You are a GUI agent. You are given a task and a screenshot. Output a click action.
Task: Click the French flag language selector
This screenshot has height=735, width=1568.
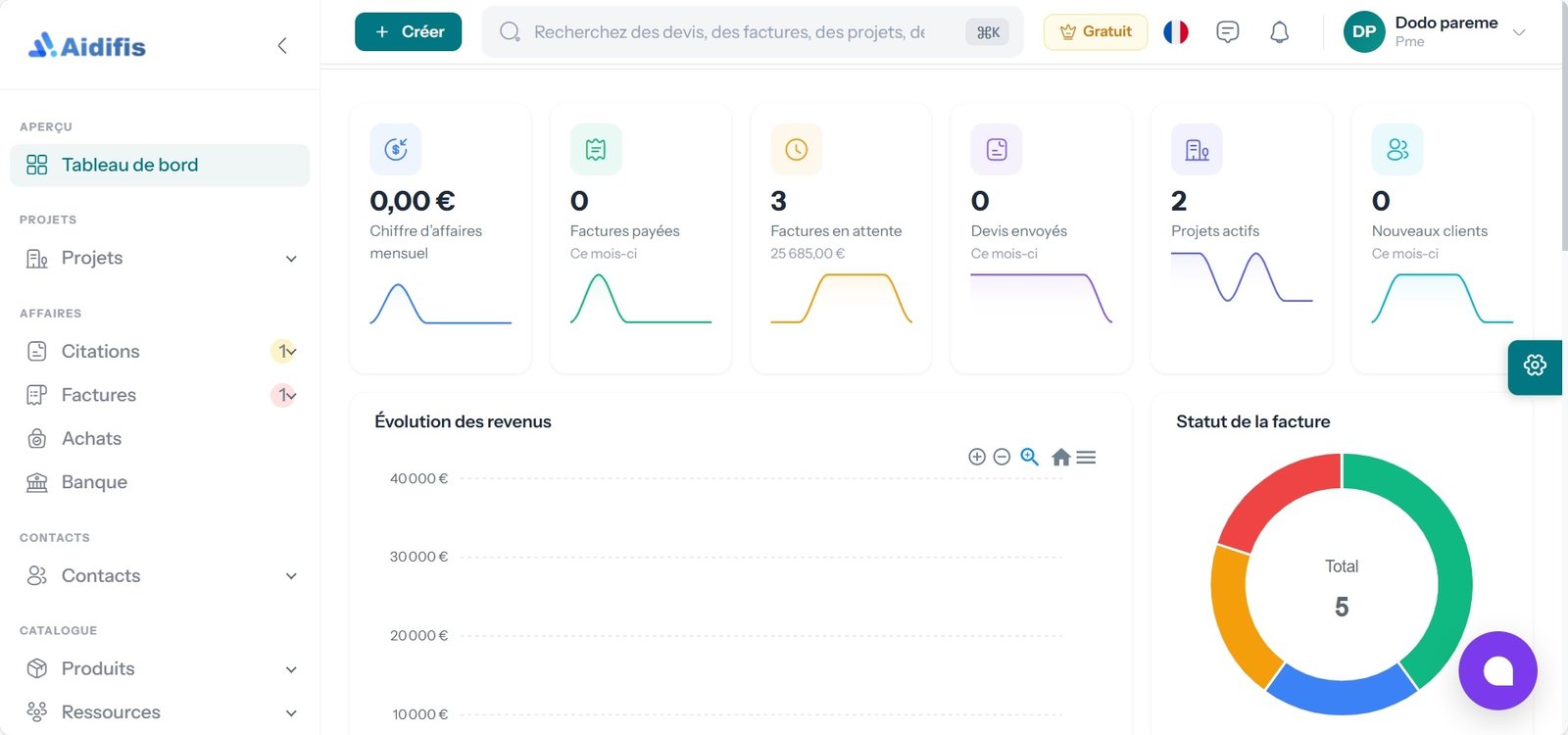point(1175,32)
